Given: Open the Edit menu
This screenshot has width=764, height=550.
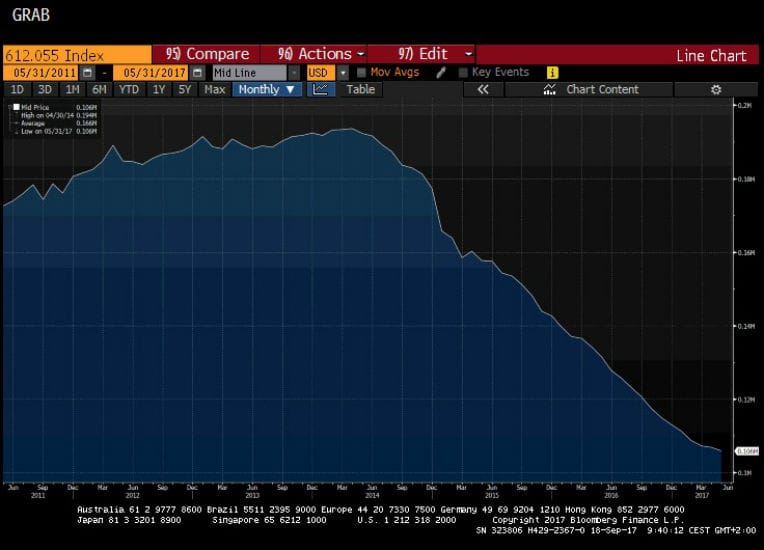Looking at the screenshot, I should 424,54.
